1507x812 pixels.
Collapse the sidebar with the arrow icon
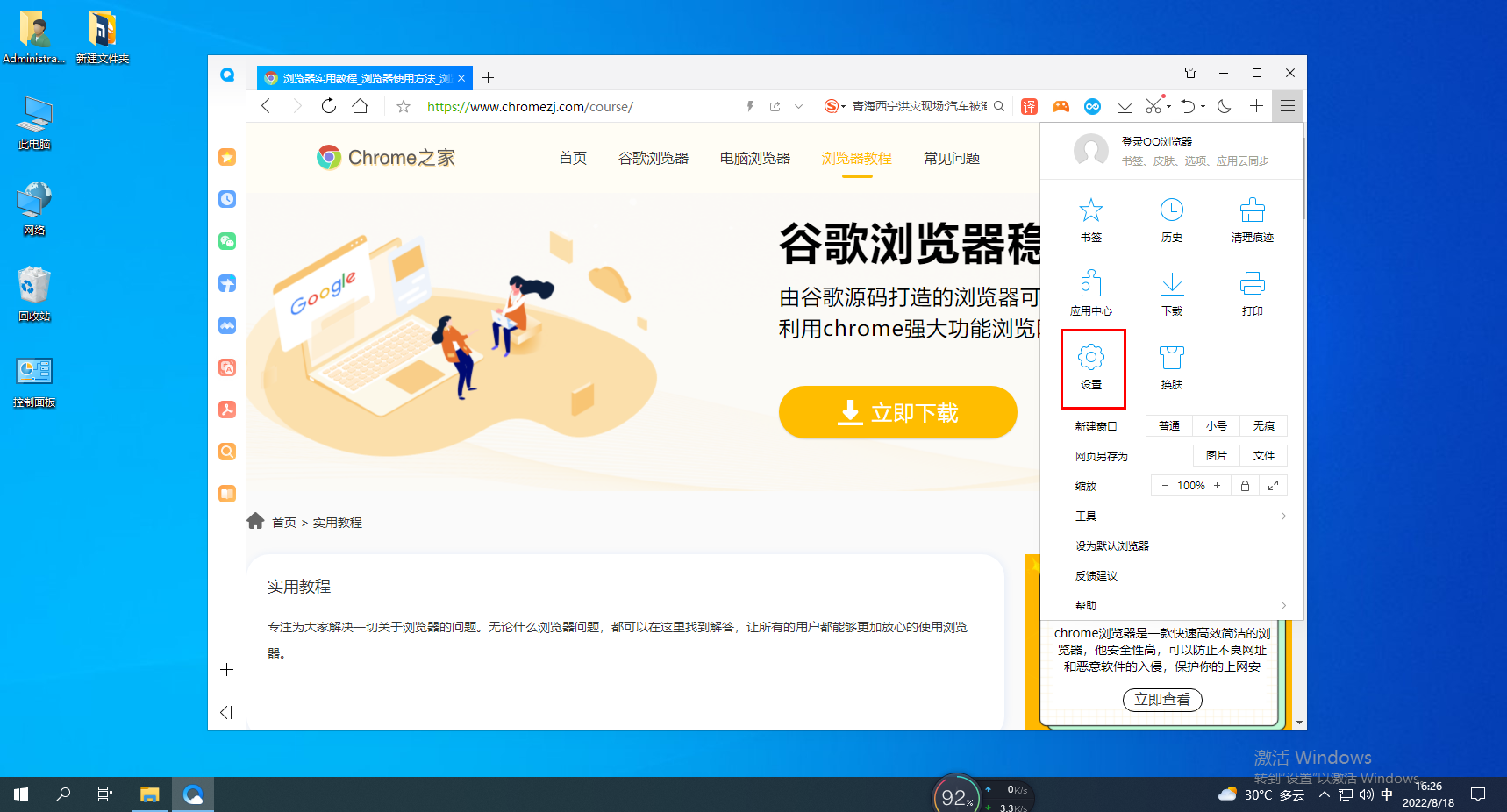(226, 712)
